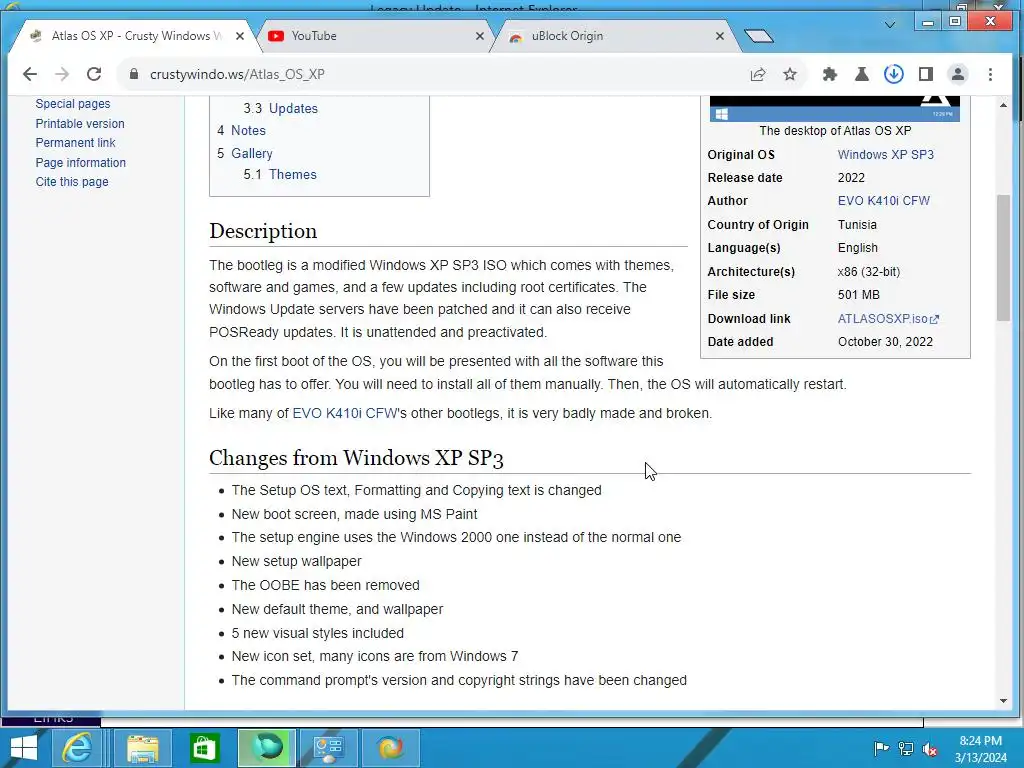The width and height of the screenshot is (1024, 768).
Task: Click the 'x86 (32-bit)' architecture value
Action: (869, 272)
